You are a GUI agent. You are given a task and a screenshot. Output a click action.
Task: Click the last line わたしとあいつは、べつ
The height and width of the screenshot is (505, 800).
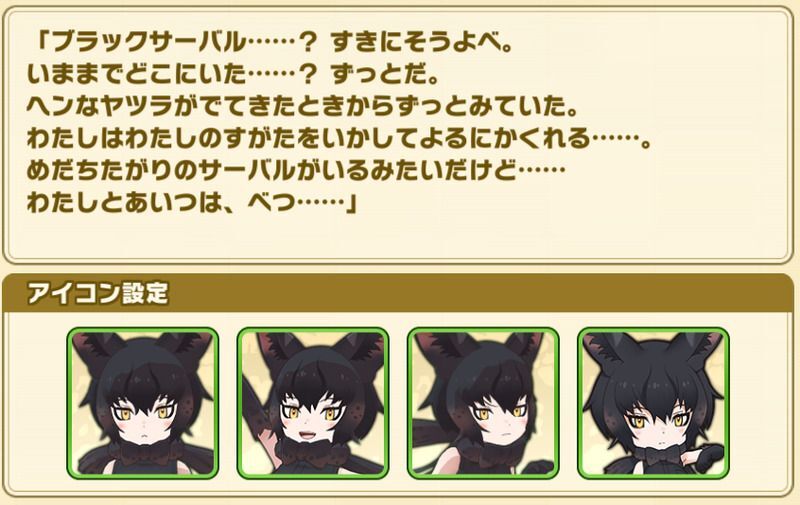coord(191,203)
